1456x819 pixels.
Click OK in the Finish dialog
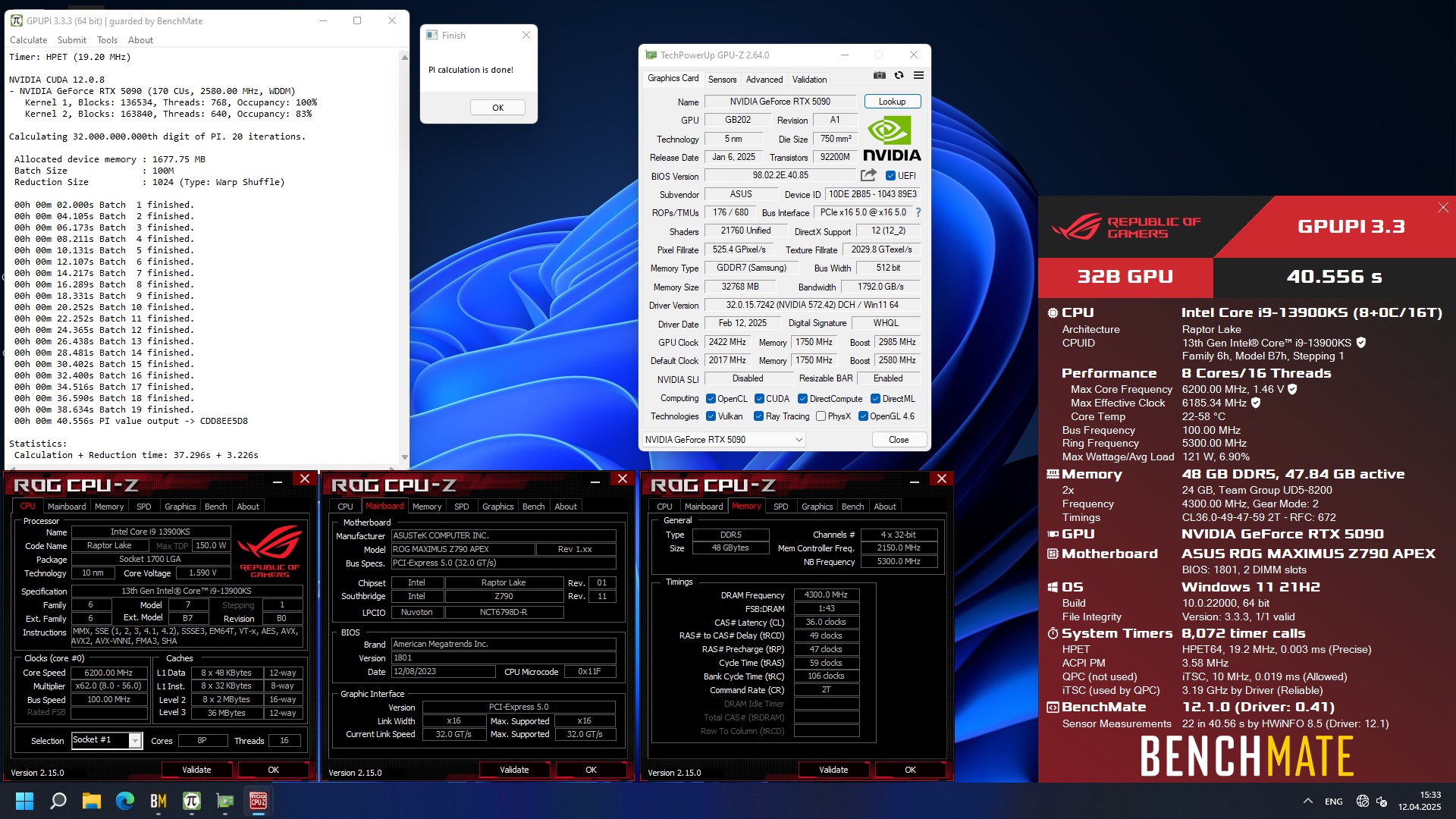(497, 108)
